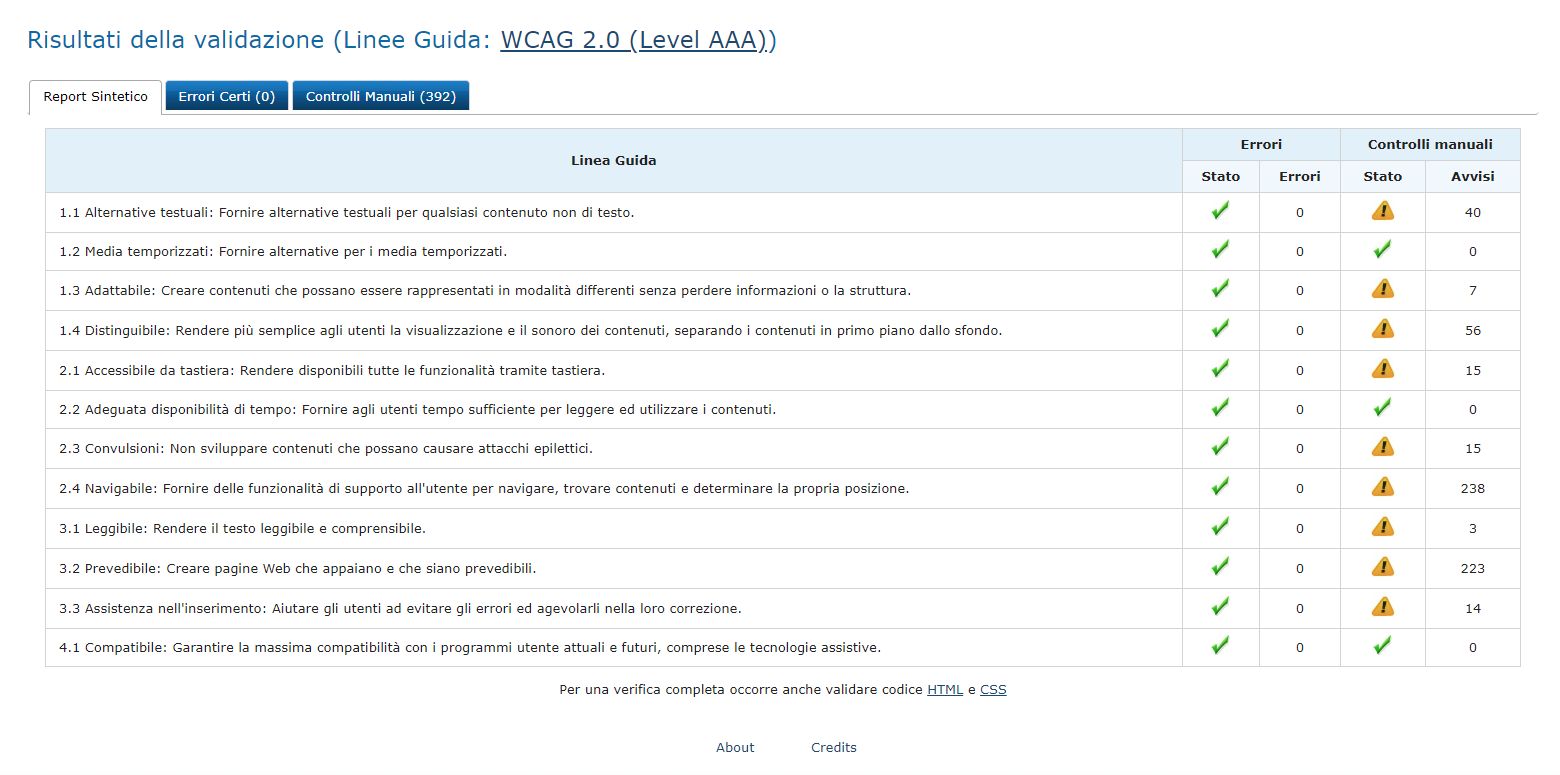This screenshot has height=775, width=1560.
Task: Click warning icon for 1.1 Alternative testuali
Action: click(x=1382, y=211)
